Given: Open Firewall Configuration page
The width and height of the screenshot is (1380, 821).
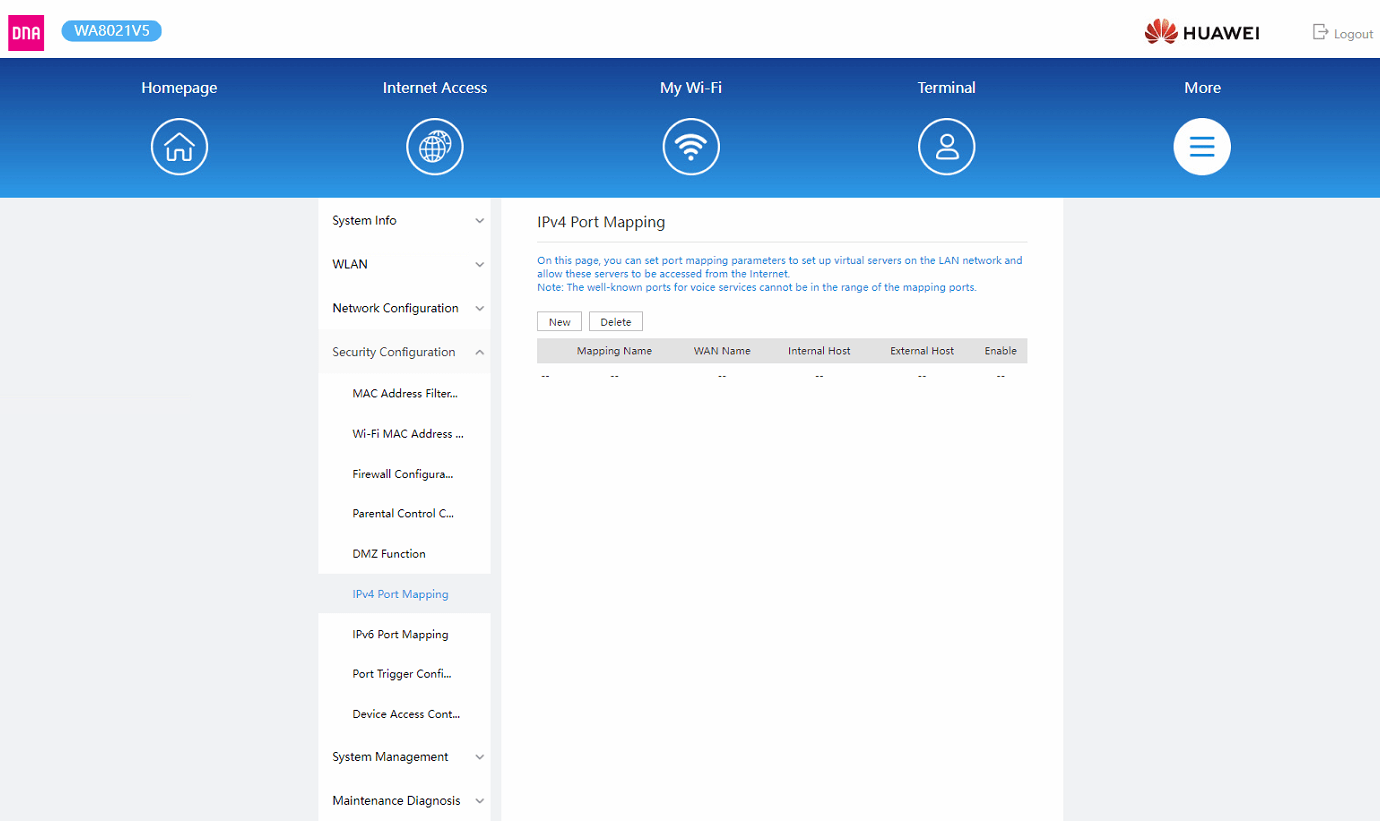Looking at the screenshot, I should point(405,474).
